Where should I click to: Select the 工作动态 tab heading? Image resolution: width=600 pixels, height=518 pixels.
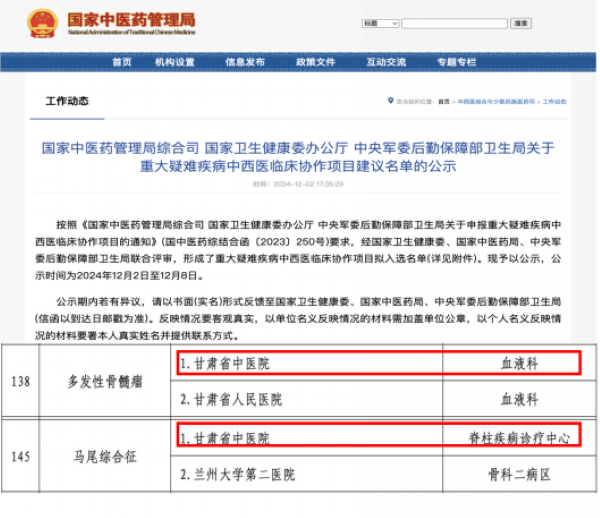[x=67, y=101]
